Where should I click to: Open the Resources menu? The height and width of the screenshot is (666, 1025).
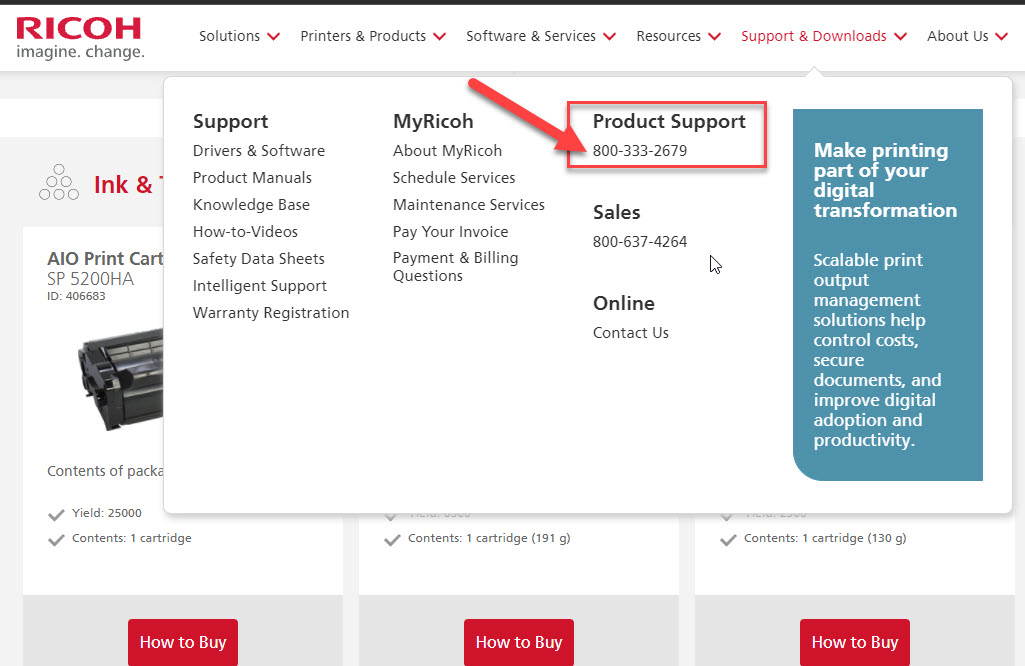(x=669, y=36)
